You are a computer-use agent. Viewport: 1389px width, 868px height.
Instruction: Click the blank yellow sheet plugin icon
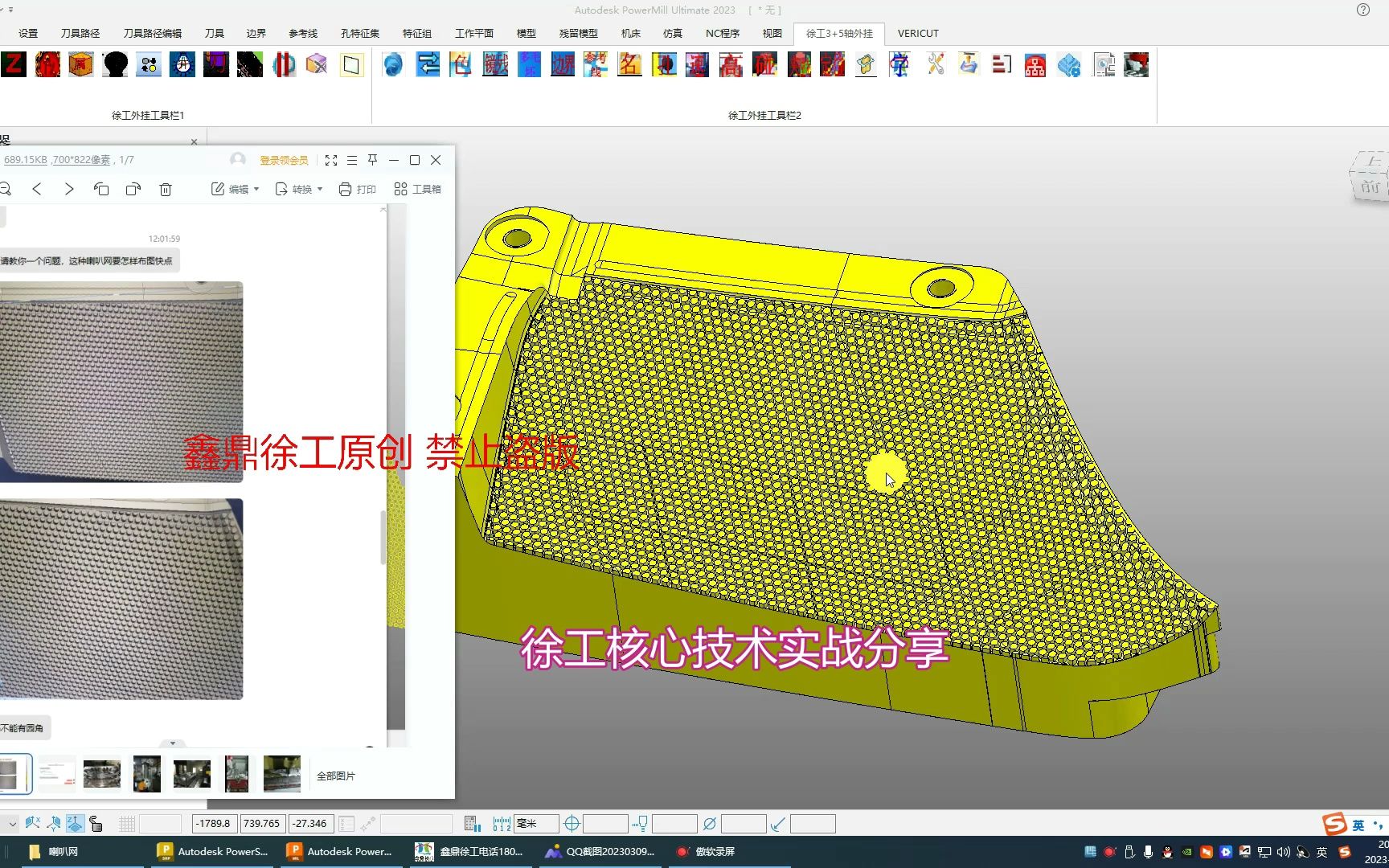351,64
